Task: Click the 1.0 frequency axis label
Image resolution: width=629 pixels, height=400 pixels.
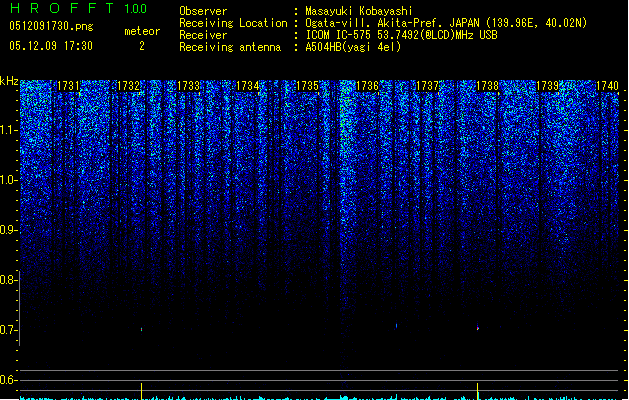Action: 8,180
